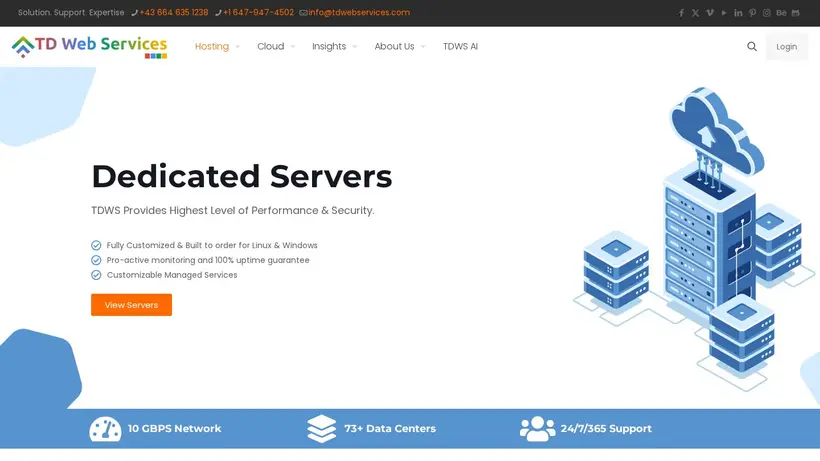This screenshot has height=461, width=820.
Task: Click the TD Web Services logo
Action: [89, 47]
